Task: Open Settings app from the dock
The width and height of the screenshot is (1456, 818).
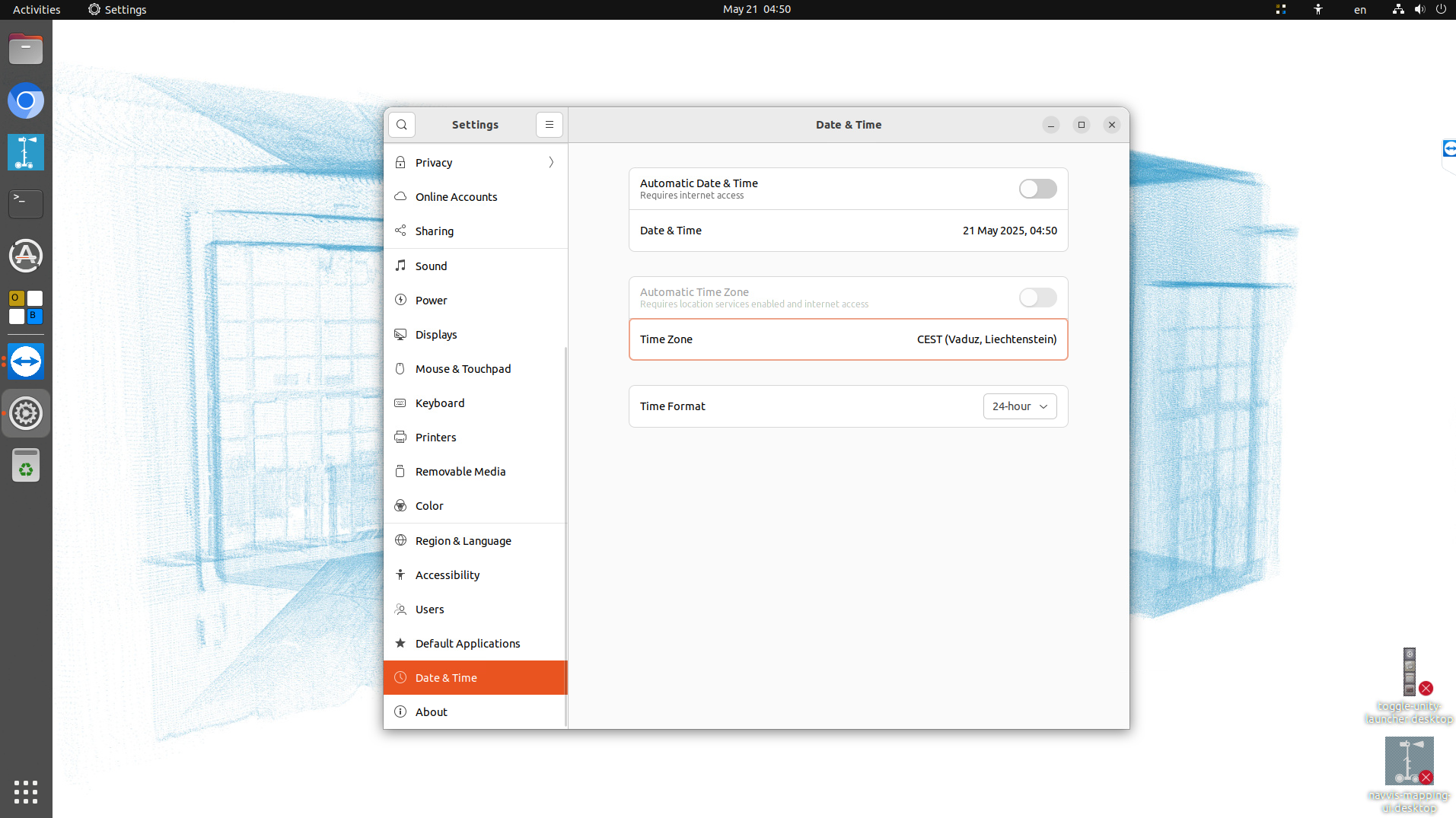Action: [x=26, y=413]
